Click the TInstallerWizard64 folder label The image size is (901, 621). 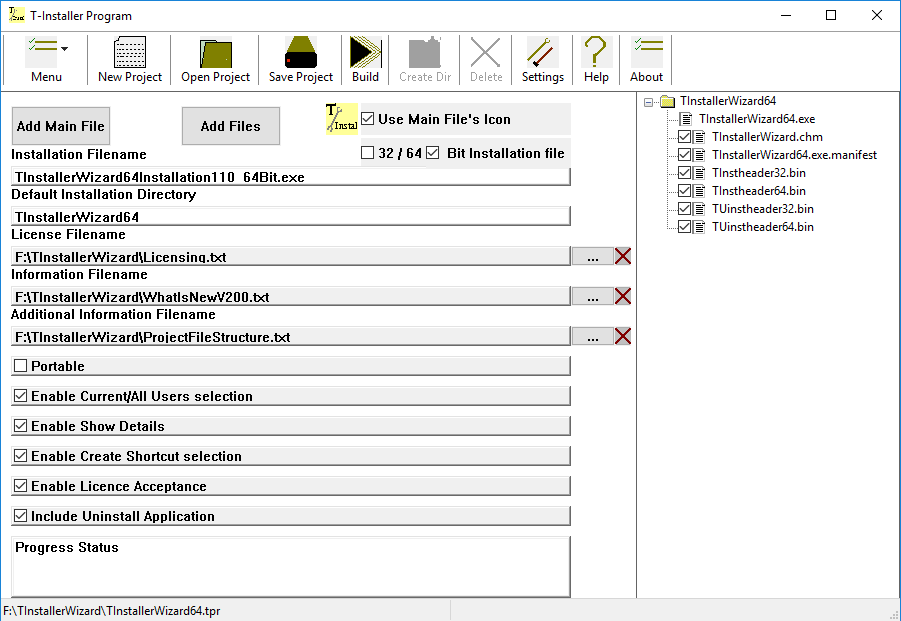pos(727,101)
